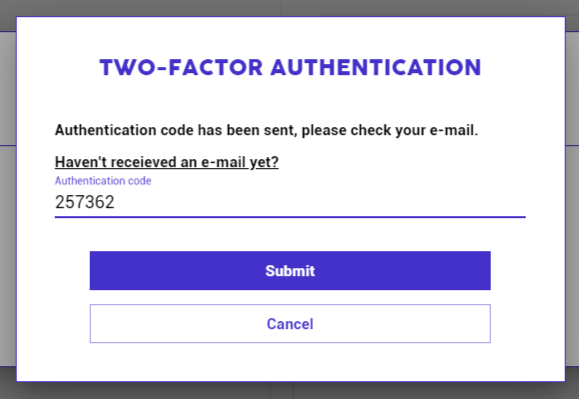
Task: Cancel the two-factor authentication dialog
Action: [290, 324]
